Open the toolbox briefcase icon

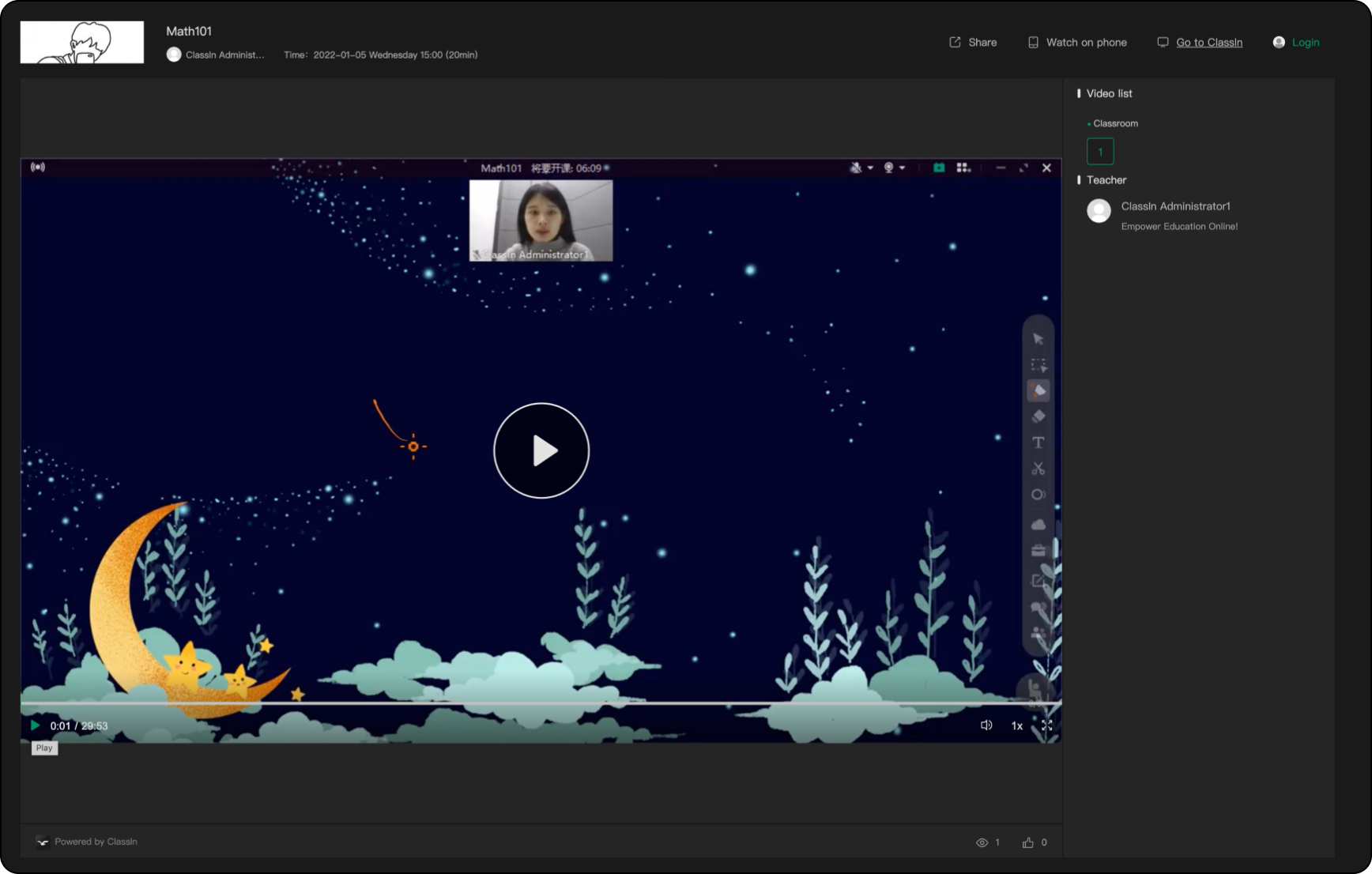[1038, 551]
